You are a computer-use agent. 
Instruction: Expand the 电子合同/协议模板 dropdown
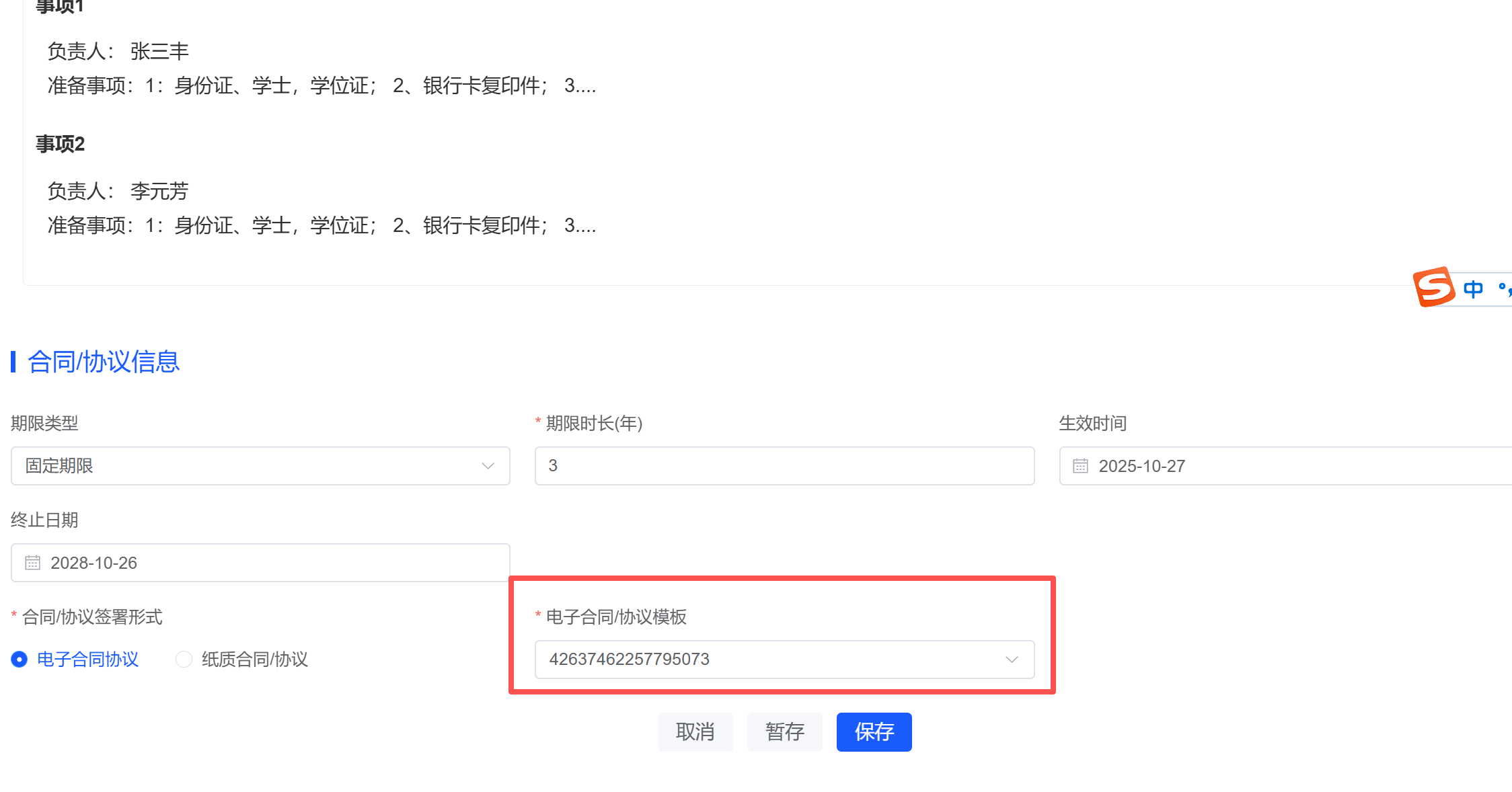[784, 660]
